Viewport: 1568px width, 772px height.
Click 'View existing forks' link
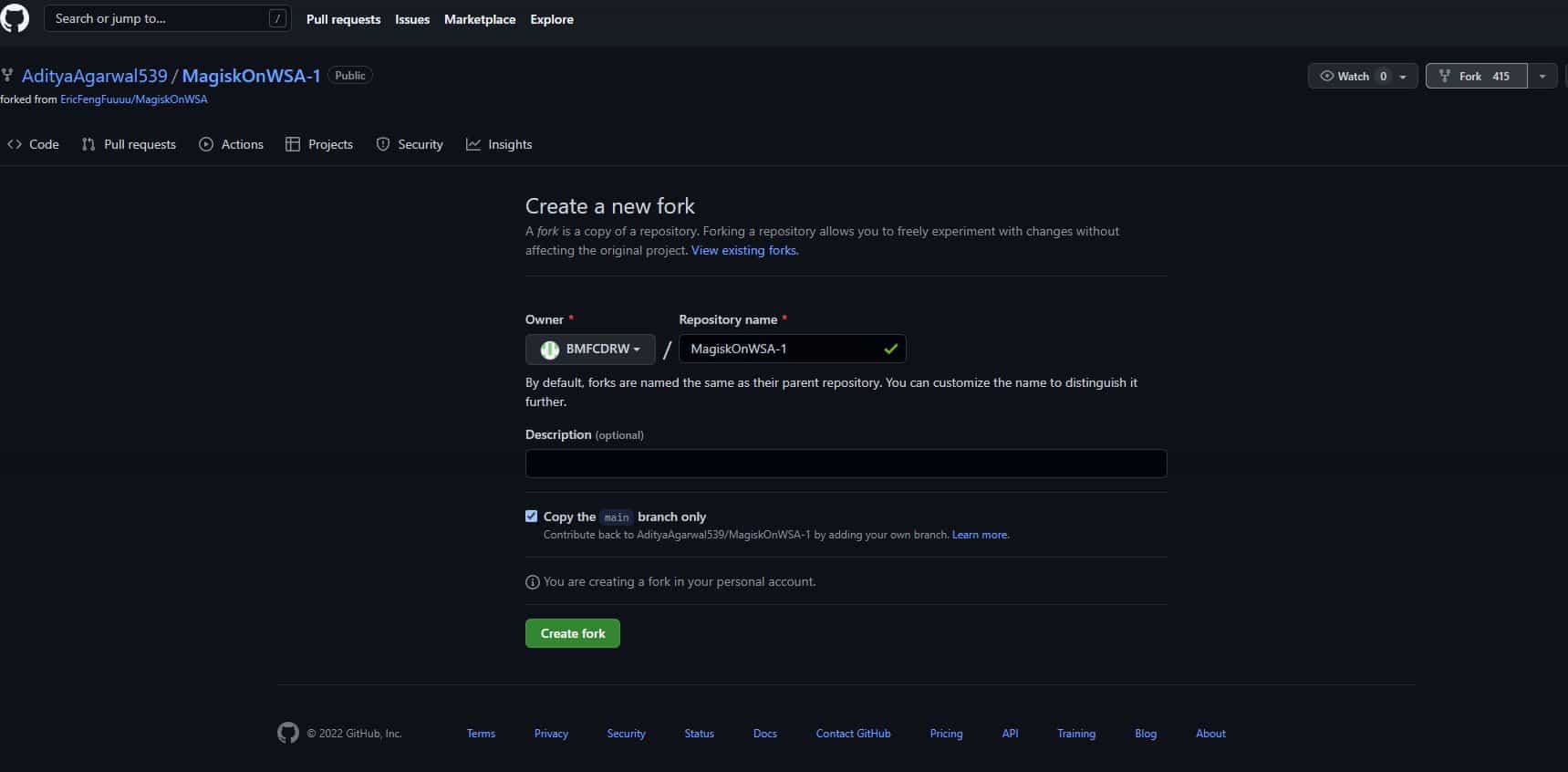(744, 250)
